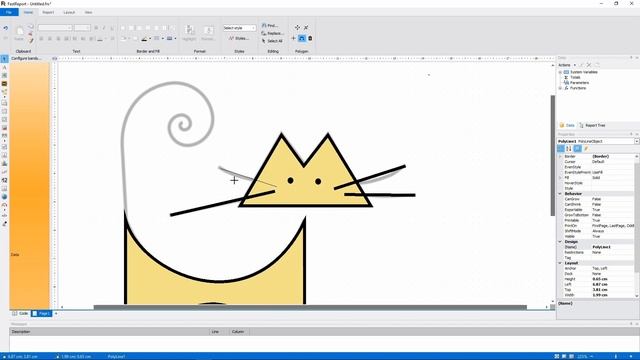Toggle bold text formatting
The image size is (640, 360).
[96, 28]
